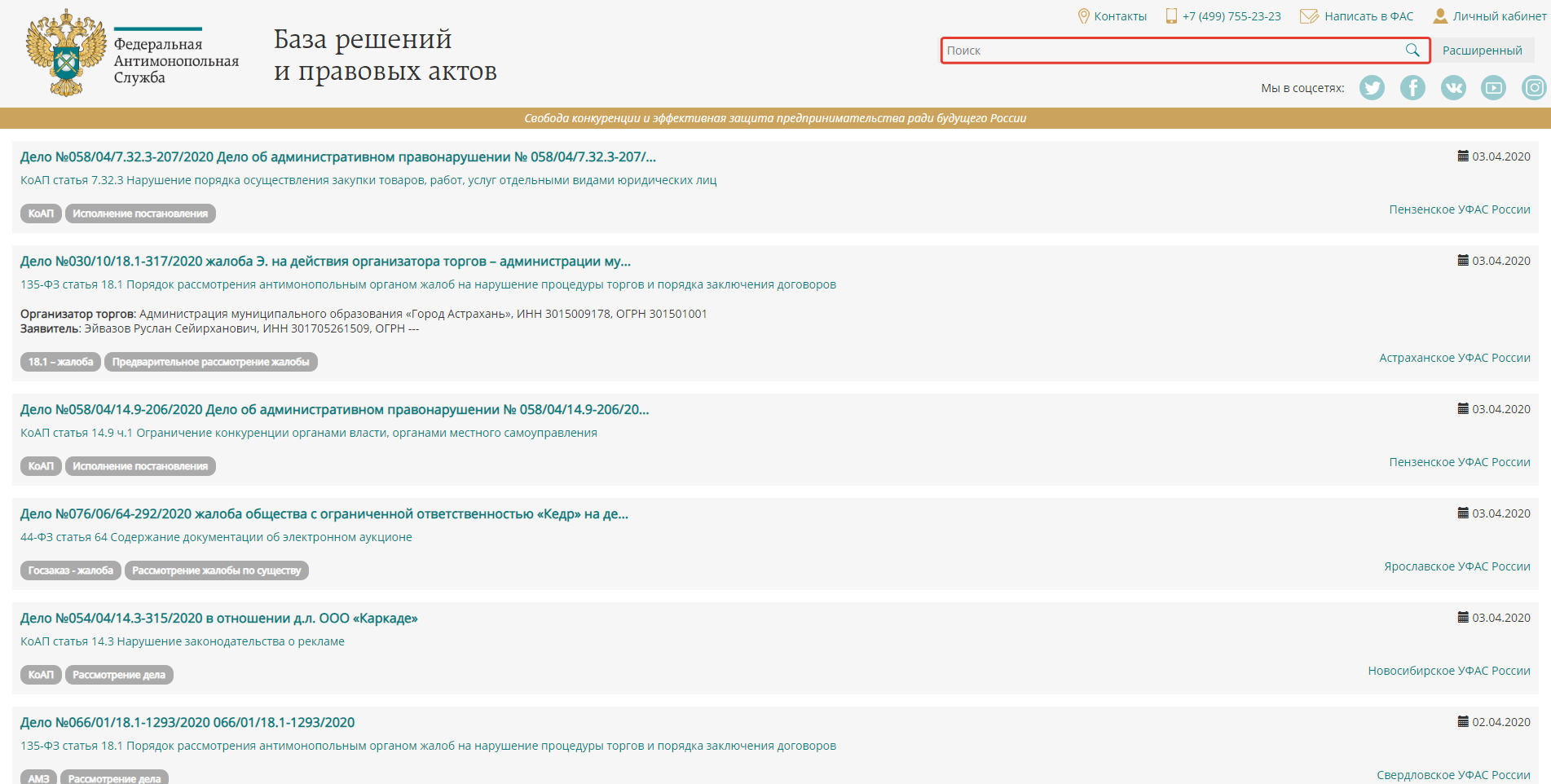The width and height of the screenshot is (1551, 784).
Task: Open case Дело №030/10/18.1-317/2020
Action: pyautogui.click(x=325, y=261)
